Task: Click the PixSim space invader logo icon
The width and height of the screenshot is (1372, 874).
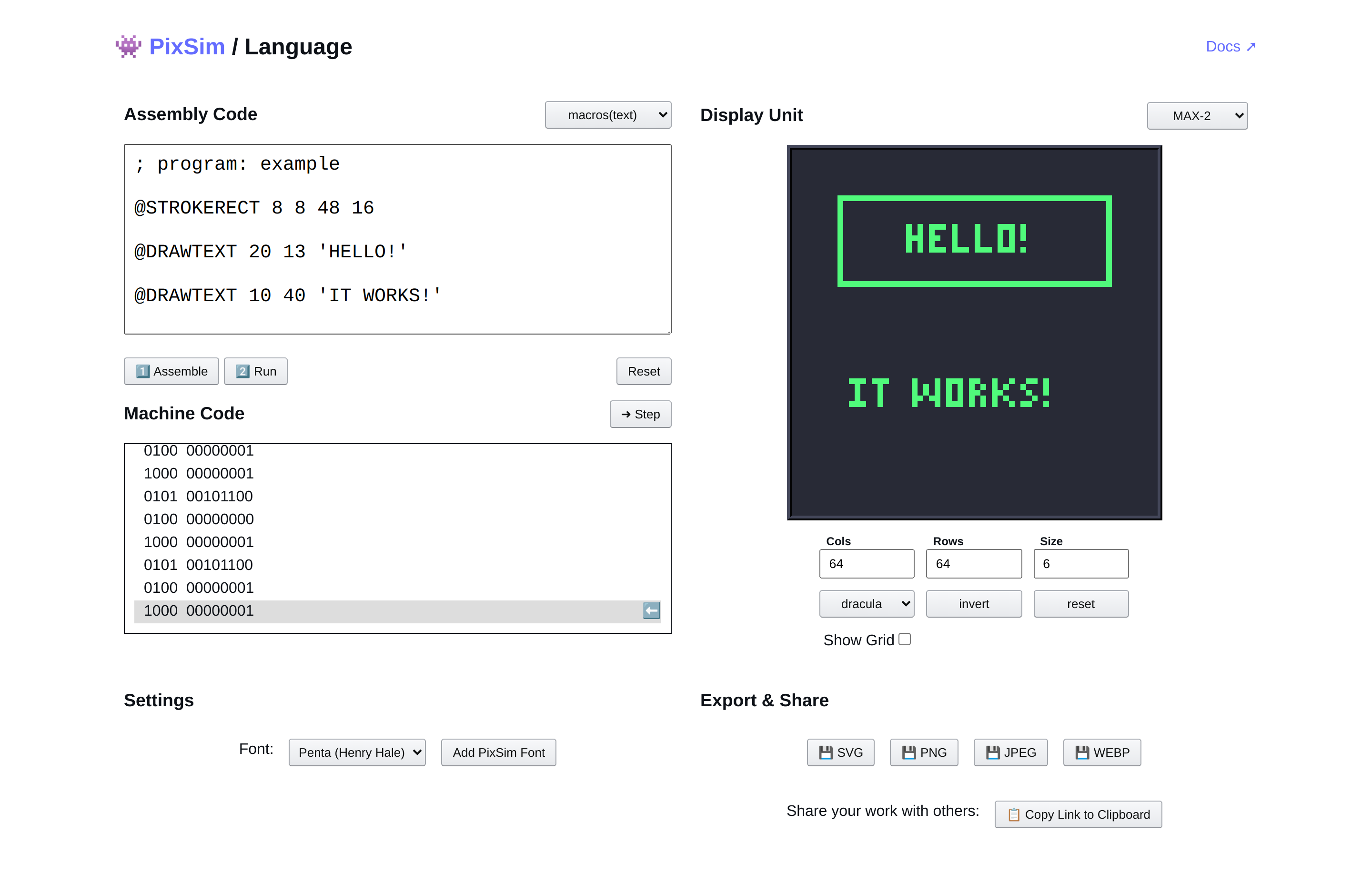Action: point(128,47)
